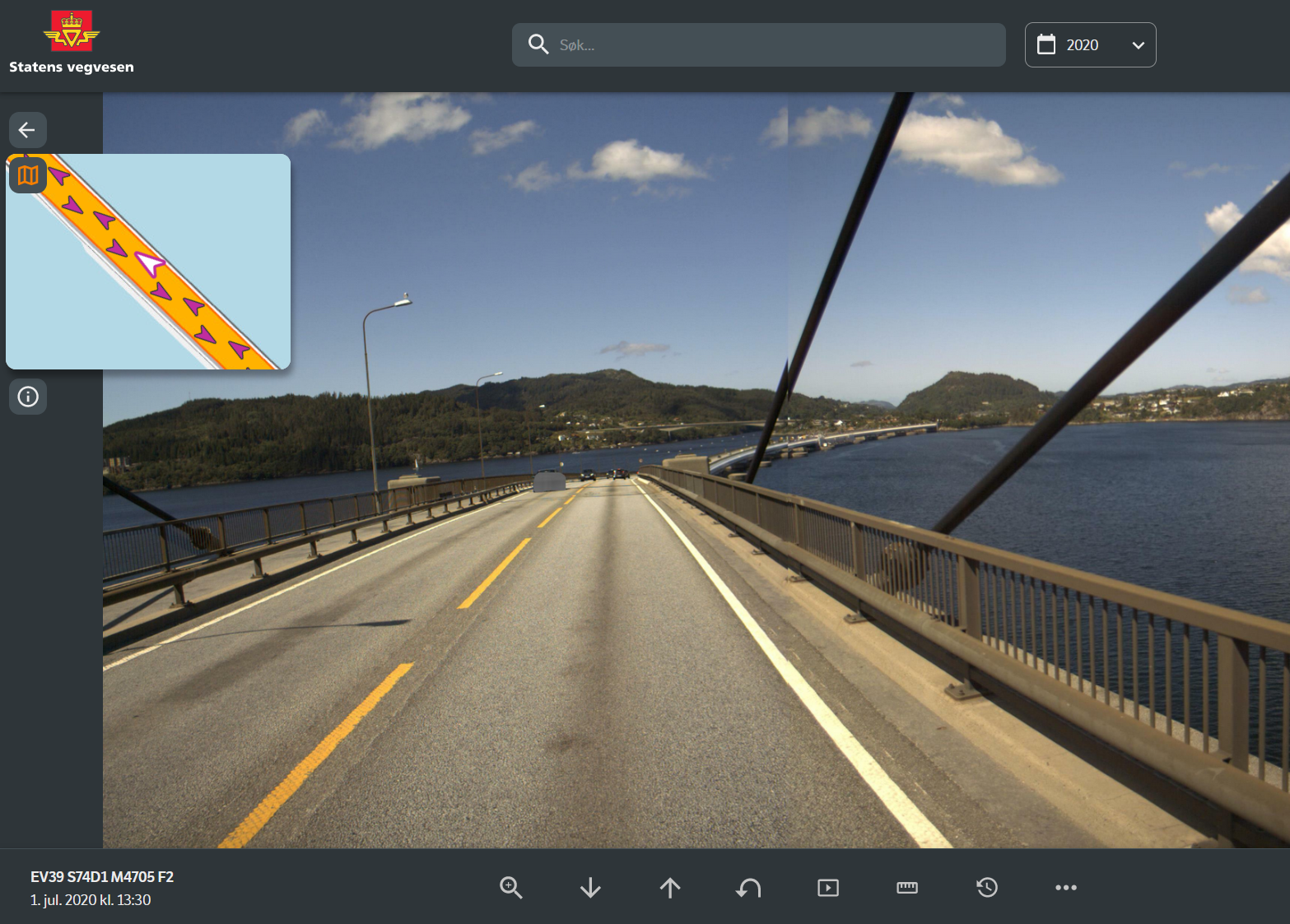Move forward with the up arrow
This screenshot has width=1290, height=924.
670,887
